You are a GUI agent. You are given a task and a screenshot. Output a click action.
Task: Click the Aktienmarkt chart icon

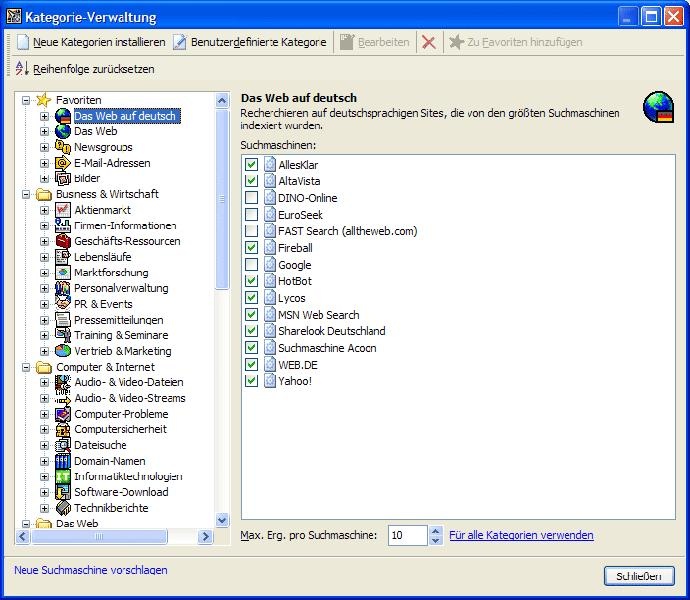(63, 210)
